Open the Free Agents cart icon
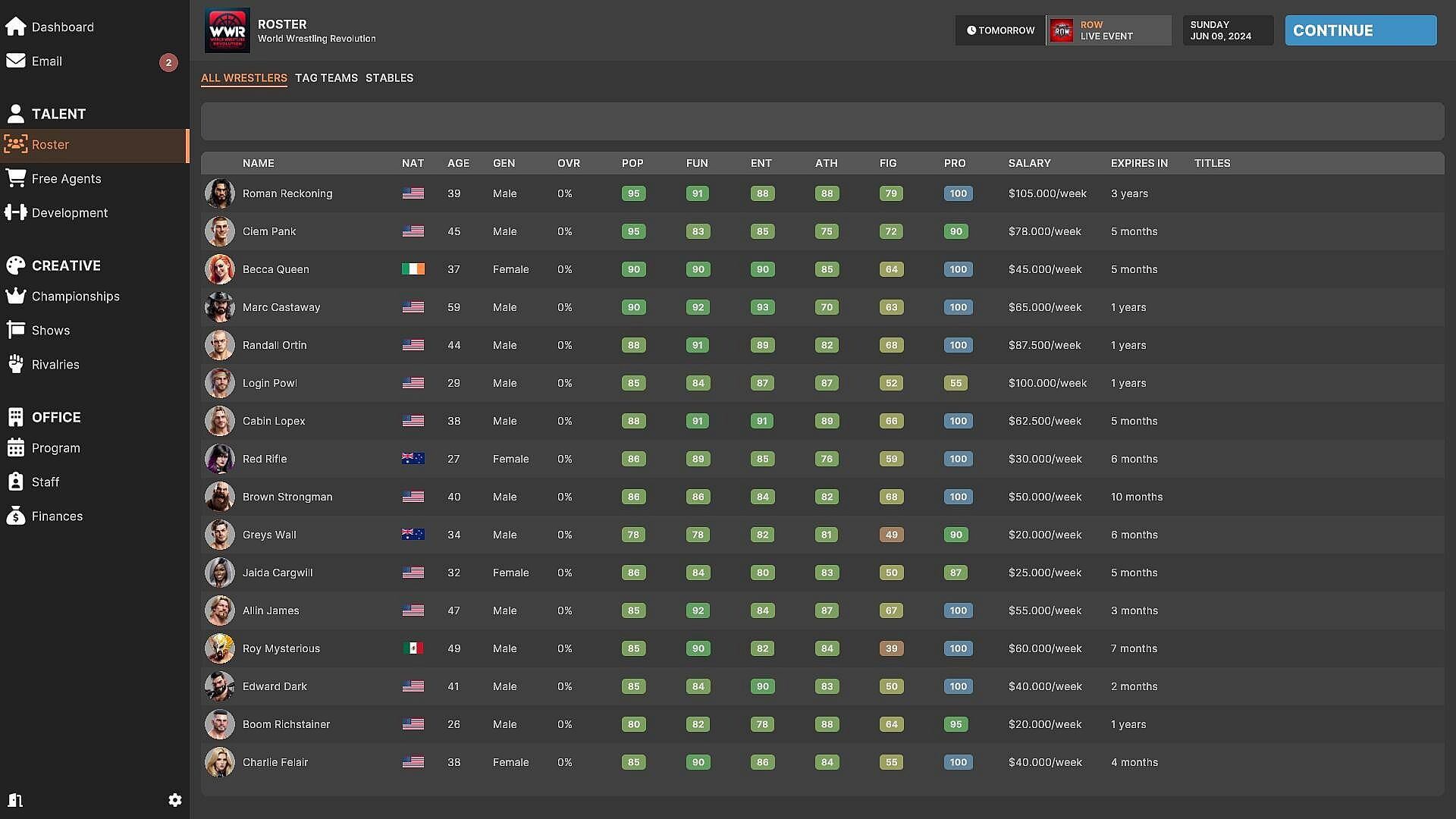 coord(16,179)
